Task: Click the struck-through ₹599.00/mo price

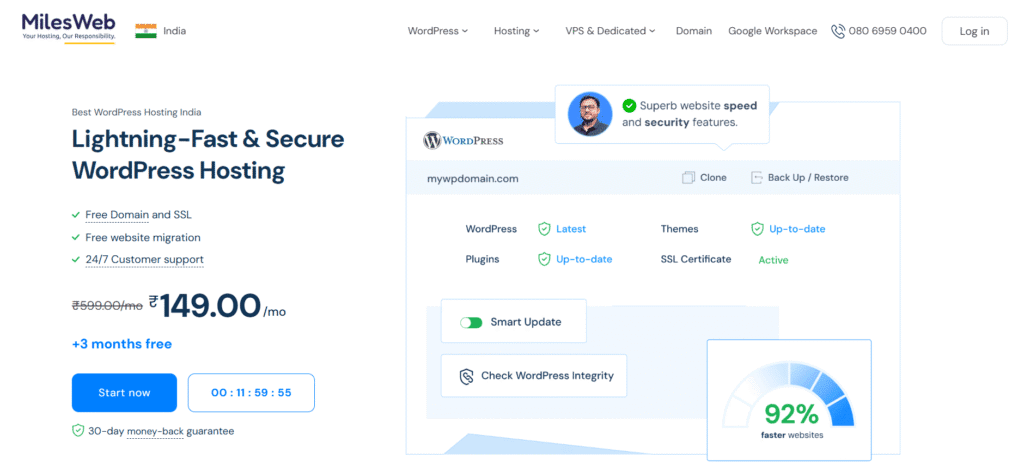Action: [x=107, y=305]
